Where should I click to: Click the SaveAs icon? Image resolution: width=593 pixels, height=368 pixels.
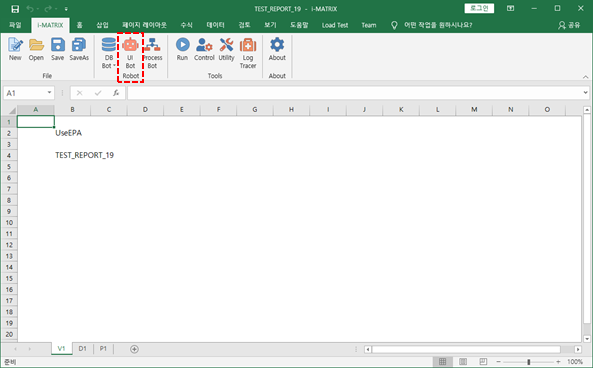pos(79,49)
